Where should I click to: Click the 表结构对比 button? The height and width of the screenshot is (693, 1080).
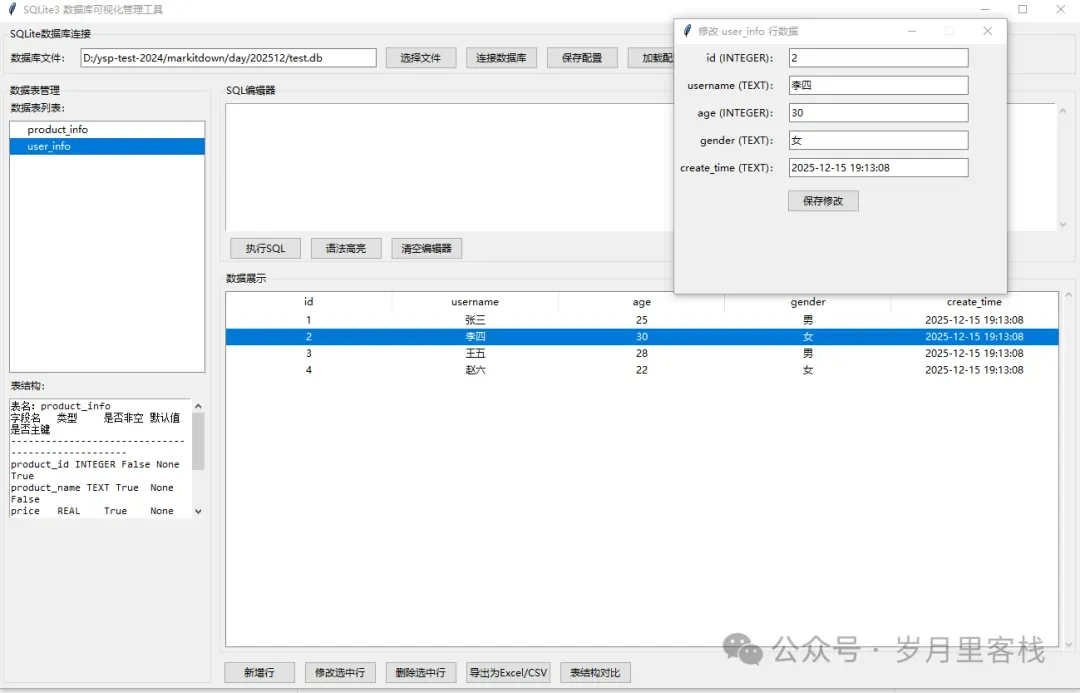coord(596,672)
